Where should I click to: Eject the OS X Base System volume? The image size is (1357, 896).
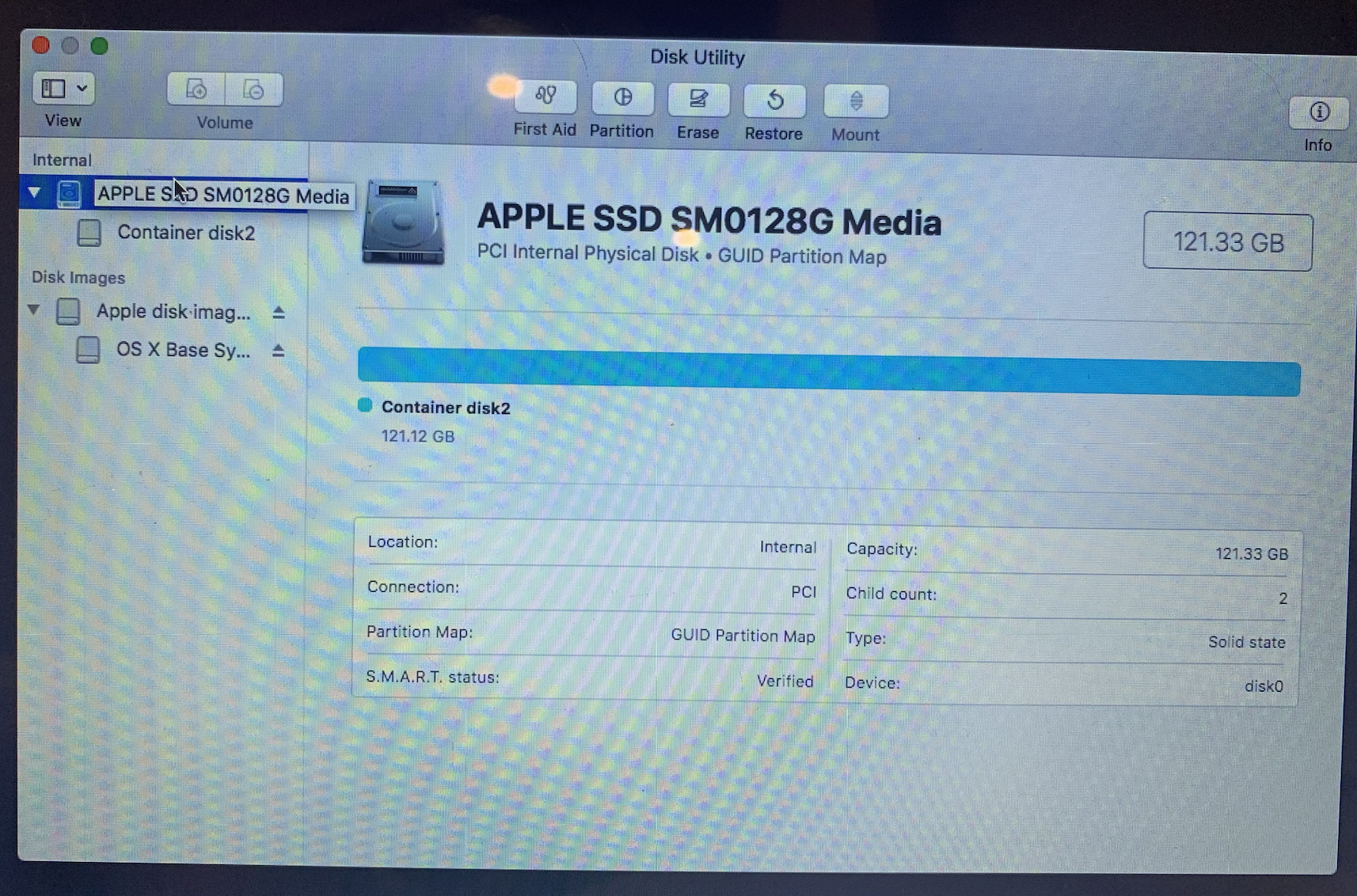278,350
